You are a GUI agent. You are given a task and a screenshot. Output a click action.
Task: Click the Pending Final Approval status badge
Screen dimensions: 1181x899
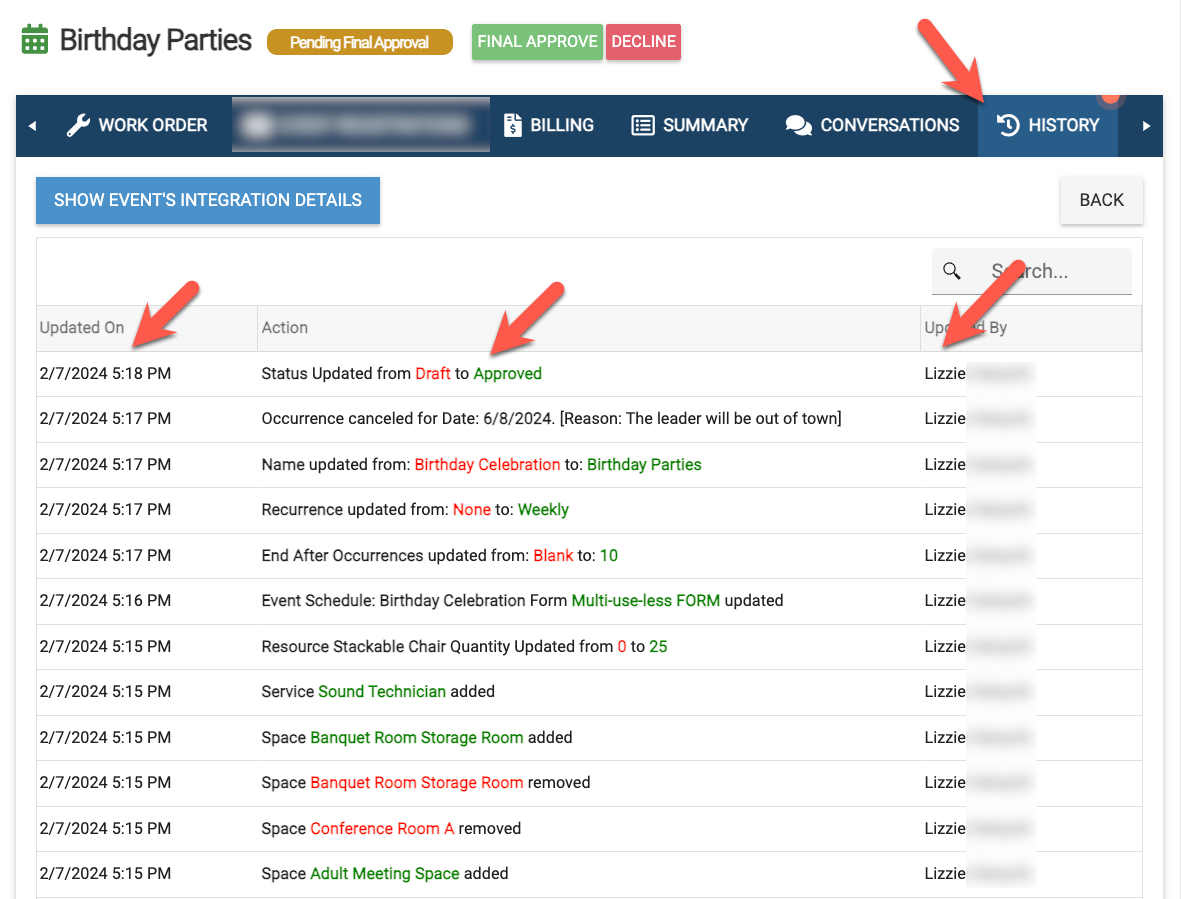tap(359, 42)
